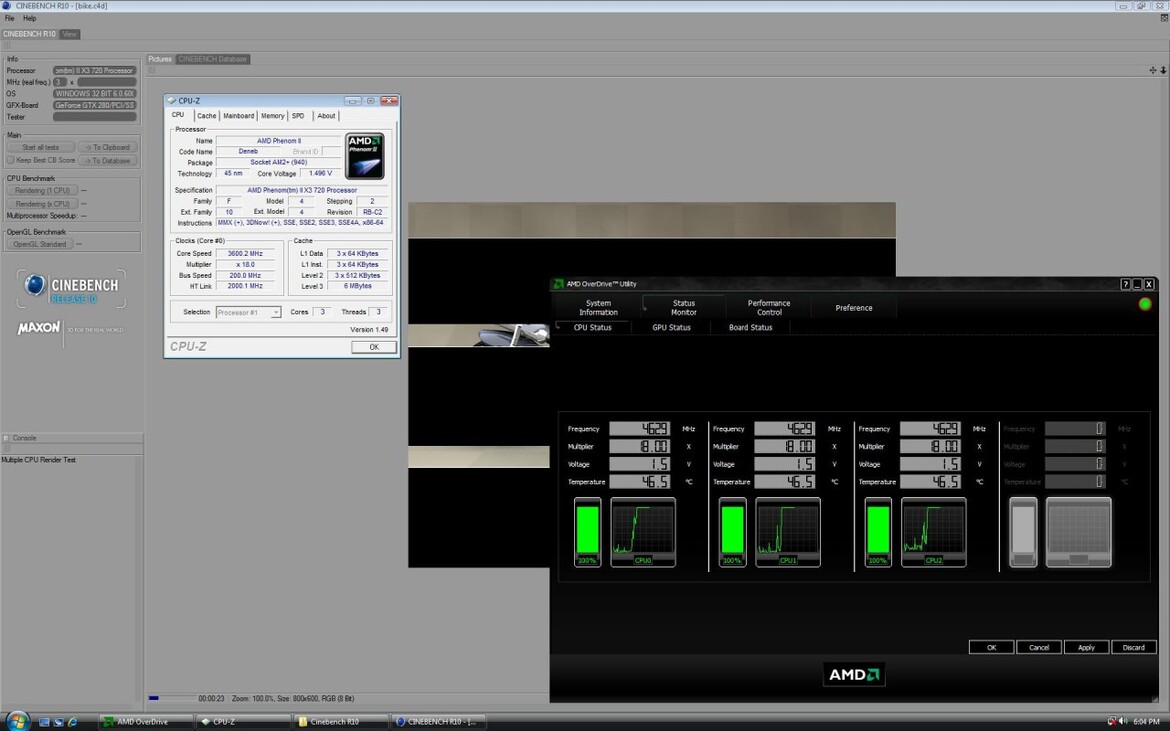Click move-view arrows icon in Pictures panel
1170x731 pixels.
1153,70
